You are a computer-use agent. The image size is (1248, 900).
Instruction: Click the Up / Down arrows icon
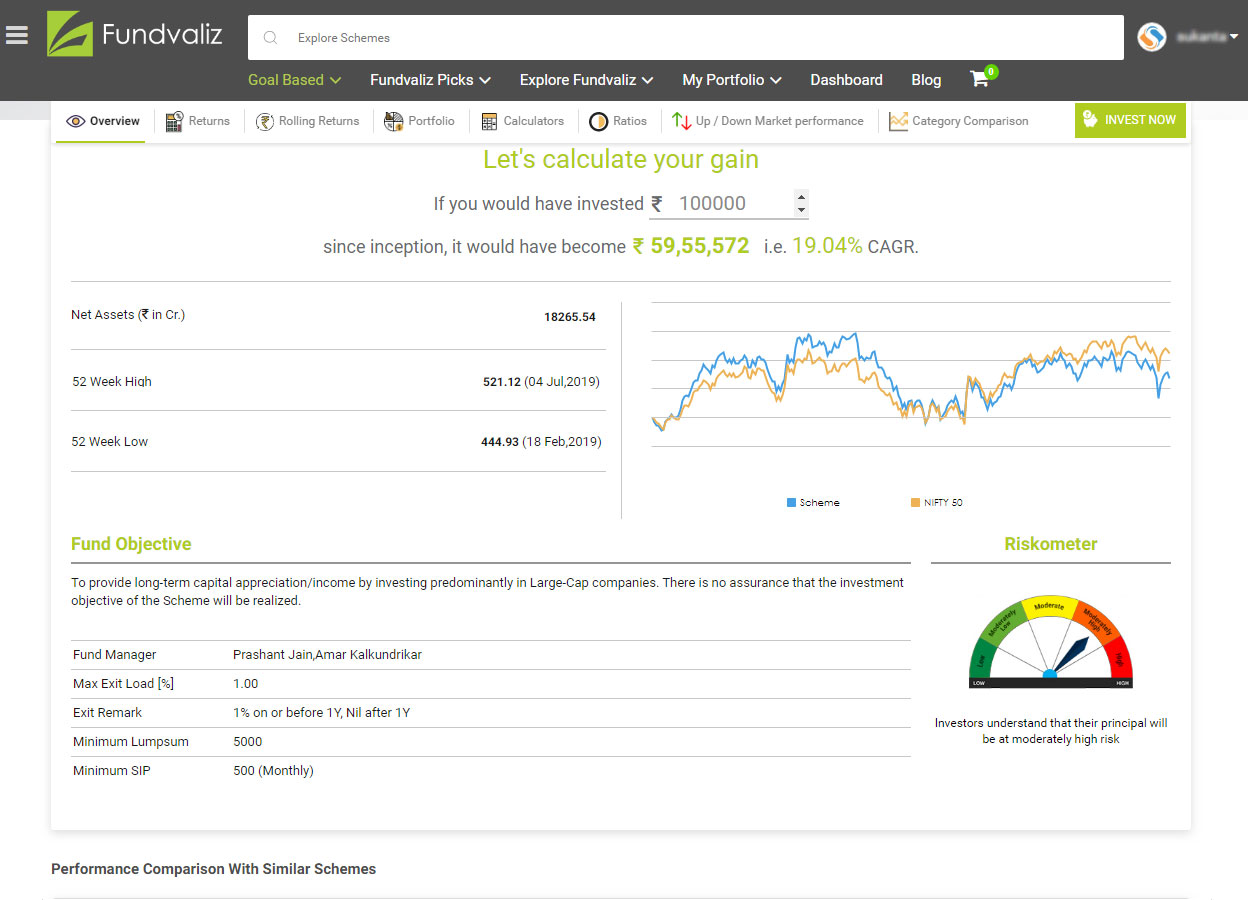(682, 121)
